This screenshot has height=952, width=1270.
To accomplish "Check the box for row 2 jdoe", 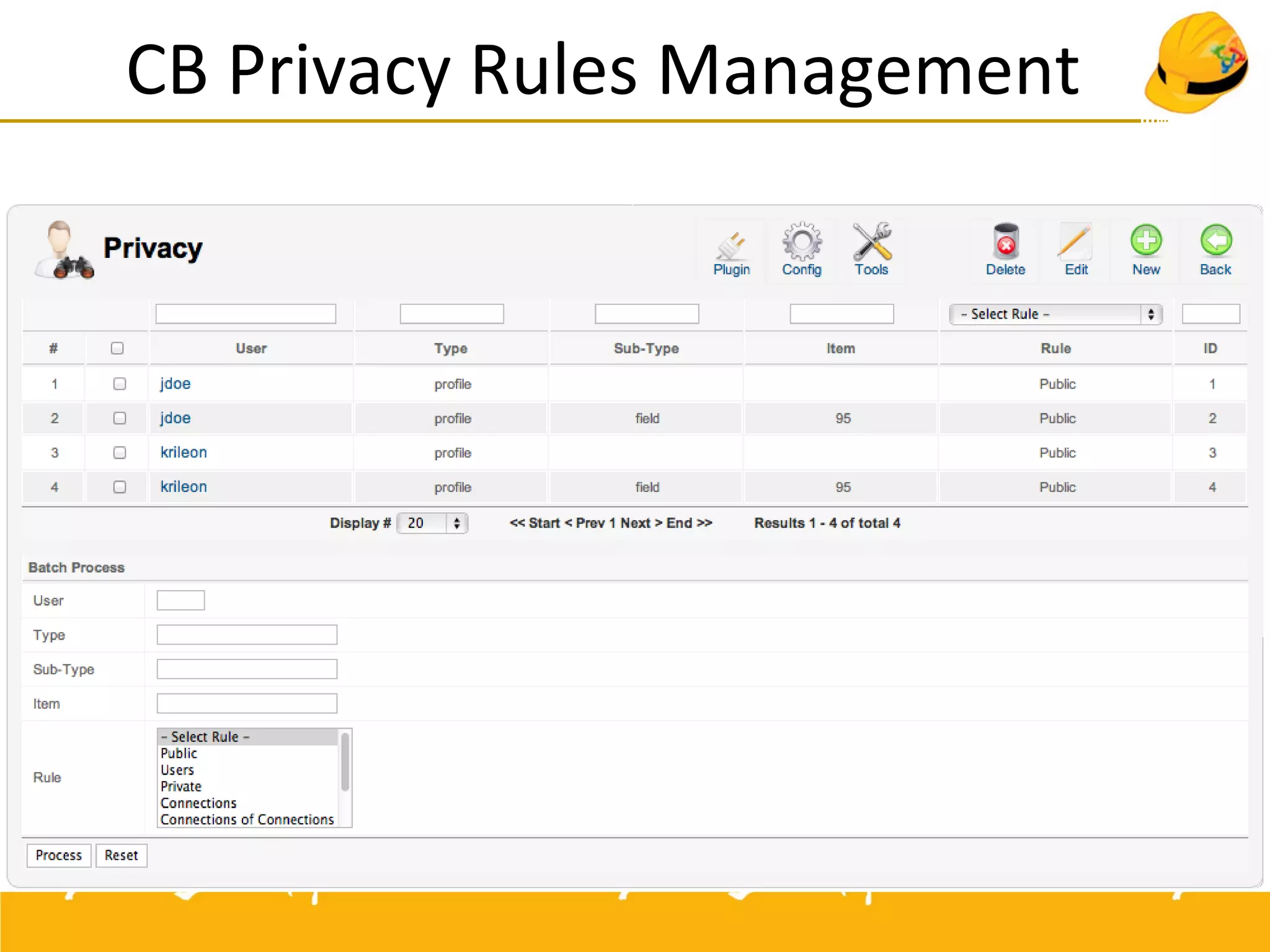I will coord(120,418).
